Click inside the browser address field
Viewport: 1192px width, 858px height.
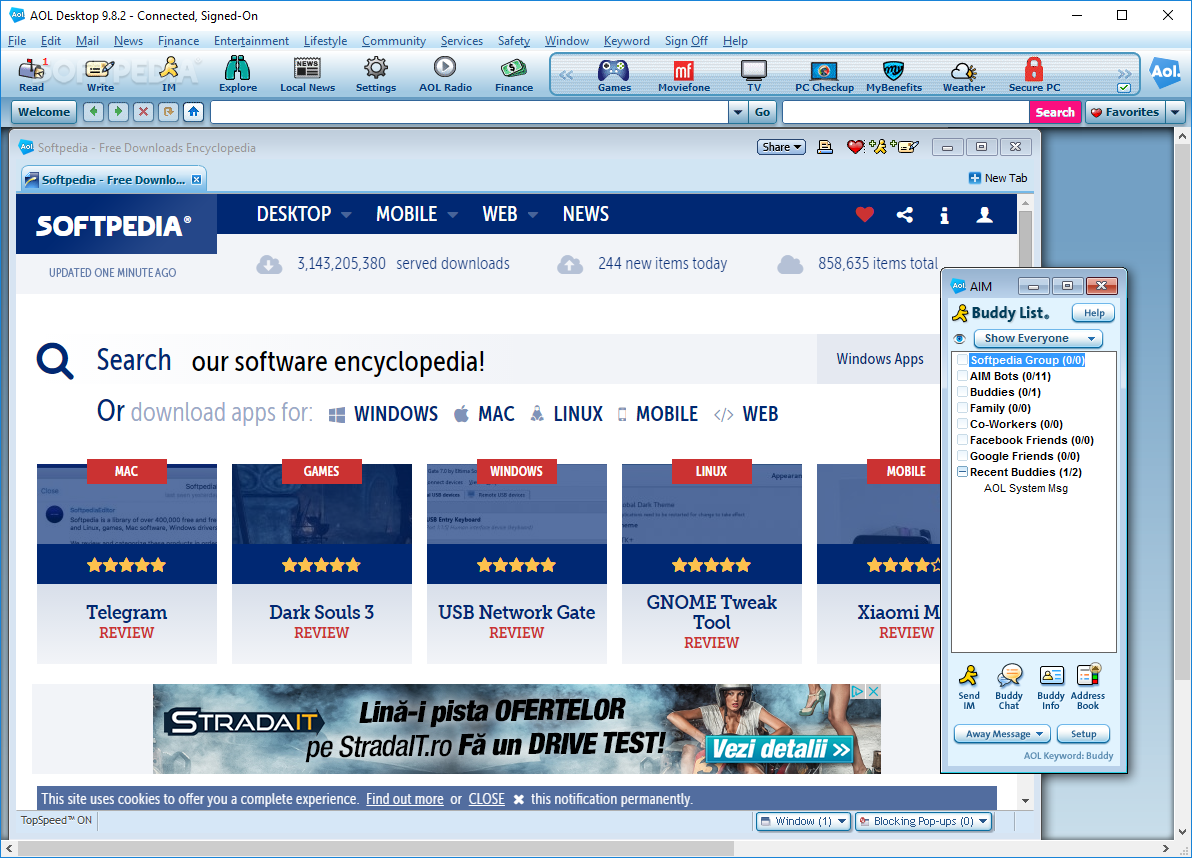(x=450, y=112)
